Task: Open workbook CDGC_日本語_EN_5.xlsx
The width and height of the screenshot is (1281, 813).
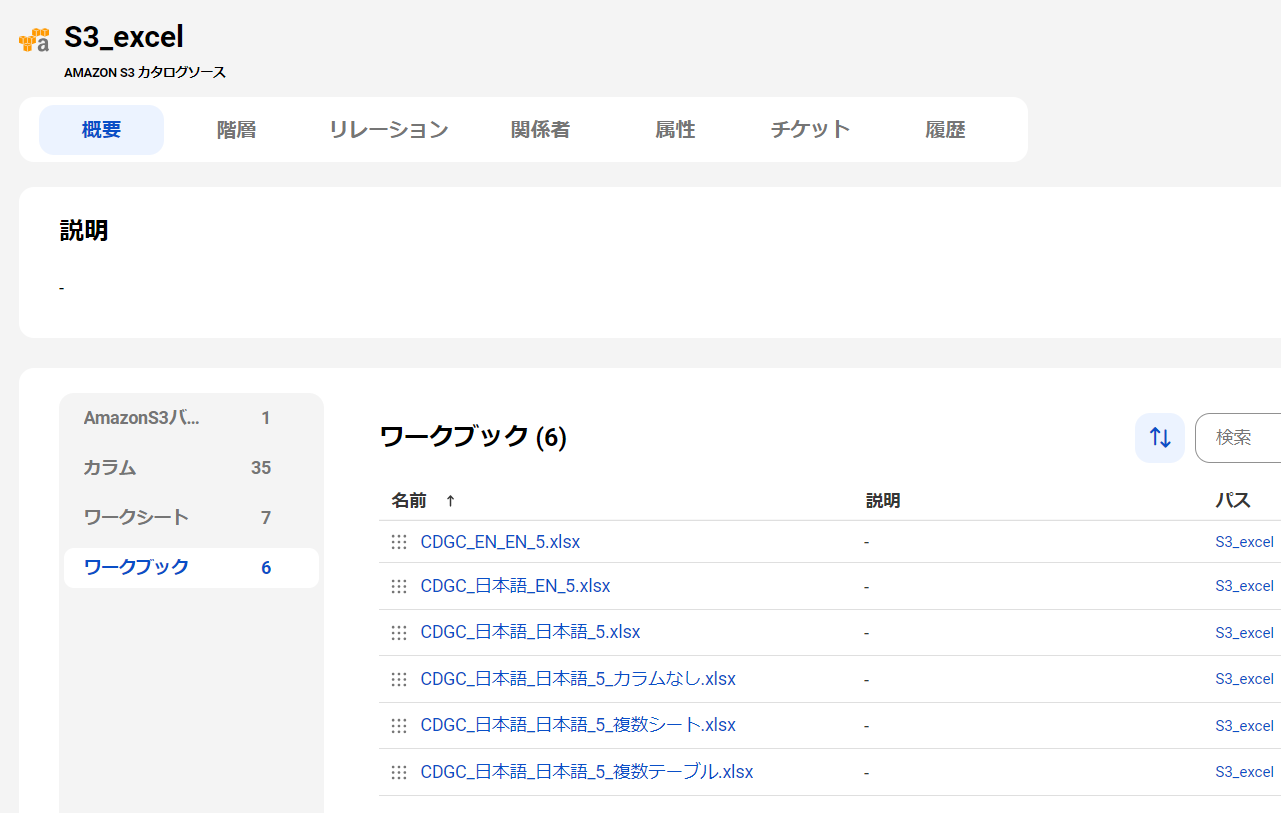Action: tap(515, 586)
